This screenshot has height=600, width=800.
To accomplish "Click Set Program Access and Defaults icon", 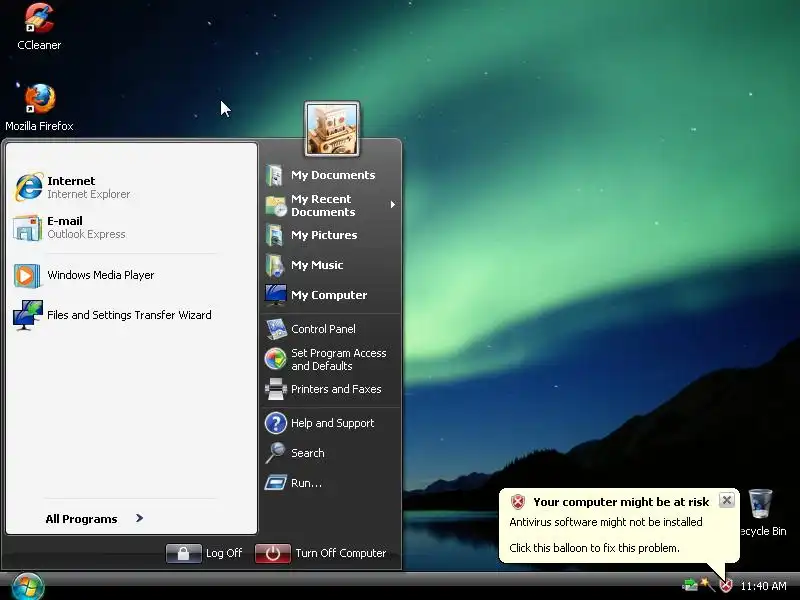I will click(276, 359).
